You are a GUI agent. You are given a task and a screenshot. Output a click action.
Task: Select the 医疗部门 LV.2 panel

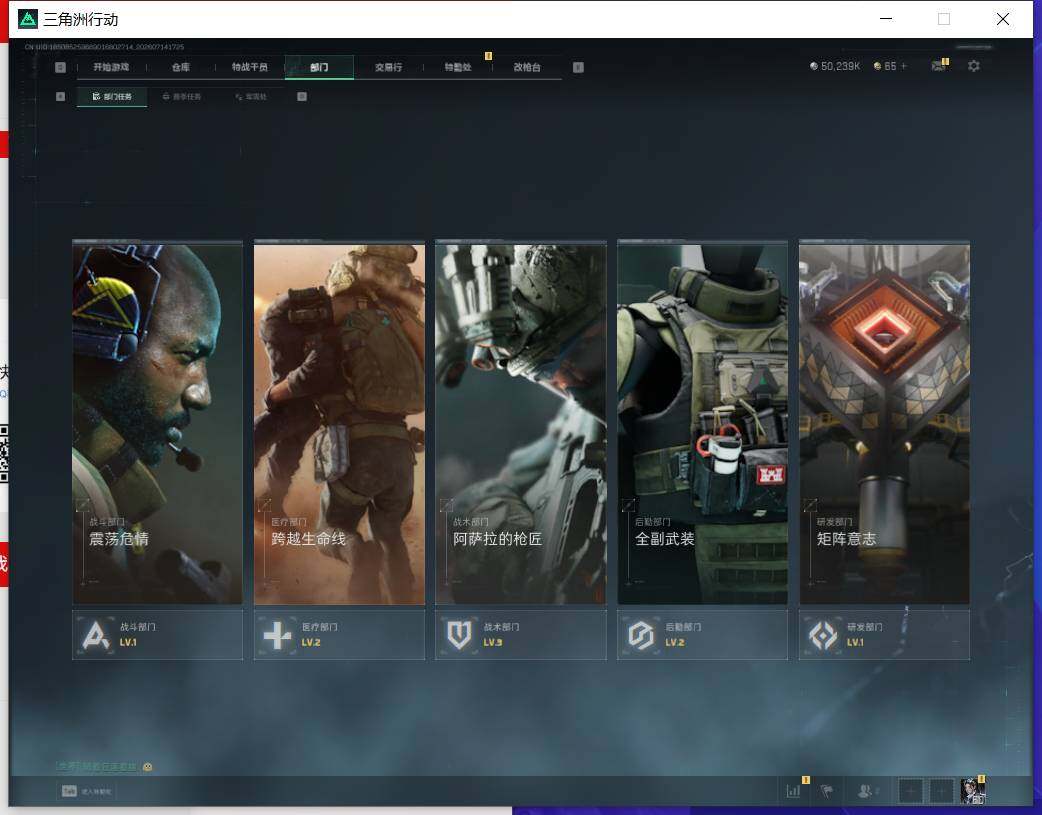tap(339, 635)
